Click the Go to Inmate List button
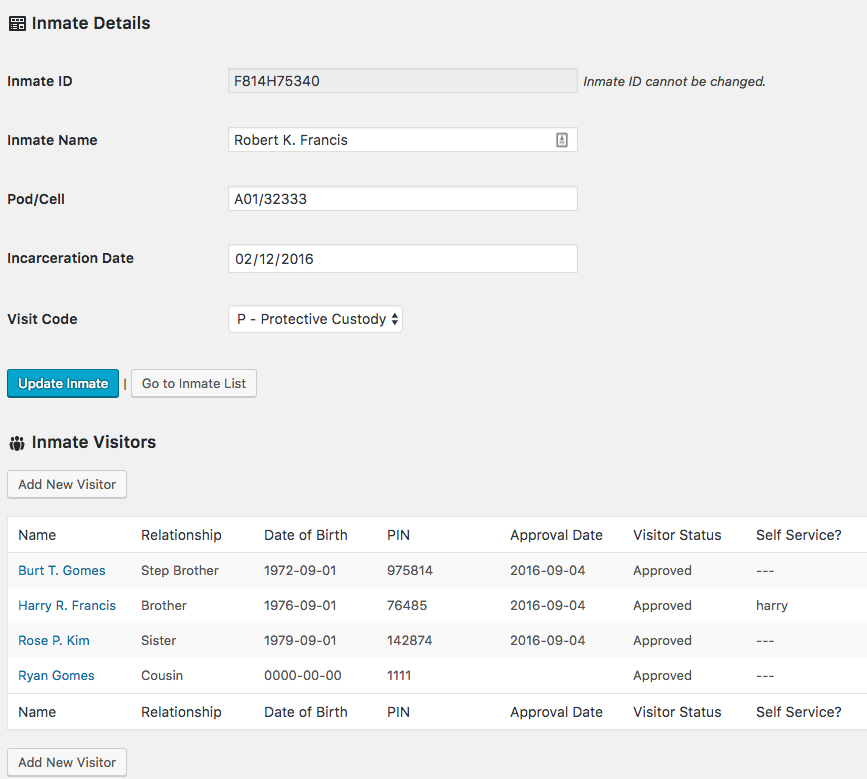Image resolution: width=867 pixels, height=779 pixels. 194,383
